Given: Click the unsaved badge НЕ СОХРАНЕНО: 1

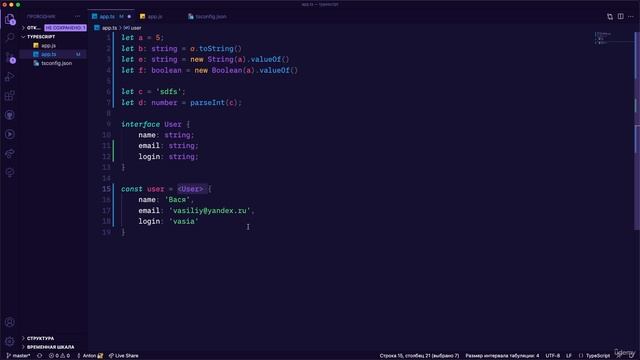Looking at the screenshot, I should tap(65, 28).
